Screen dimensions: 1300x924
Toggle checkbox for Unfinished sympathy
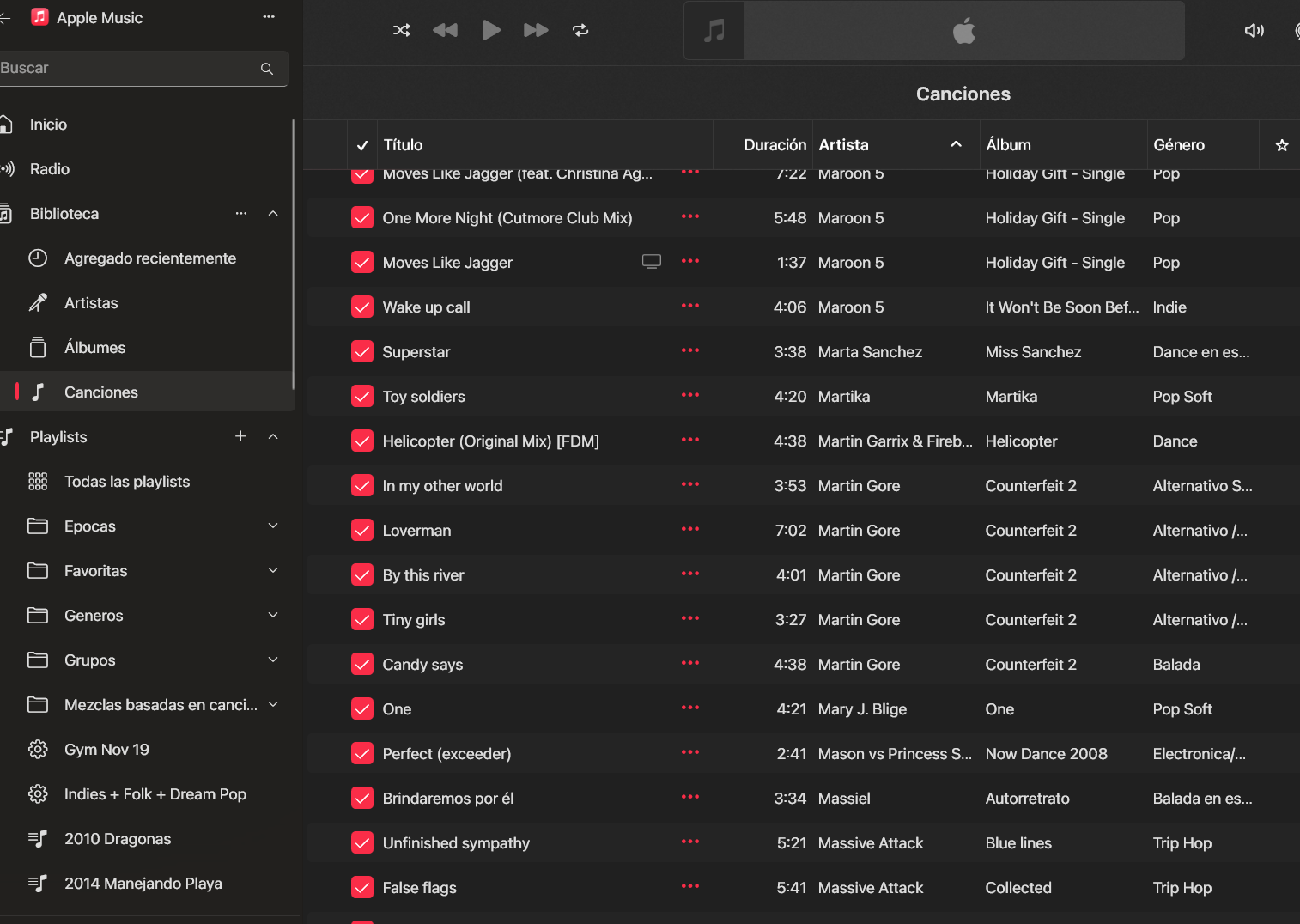click(x=362, y=843)
